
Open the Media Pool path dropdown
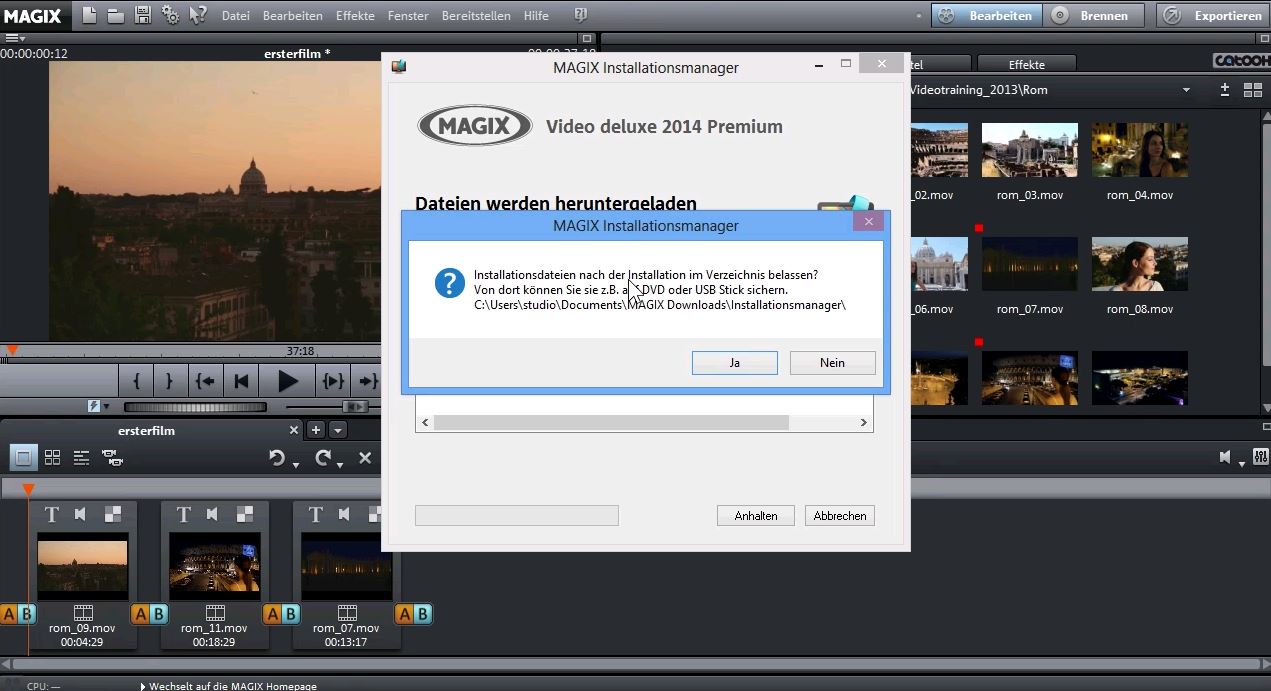tap(1186, 90)
